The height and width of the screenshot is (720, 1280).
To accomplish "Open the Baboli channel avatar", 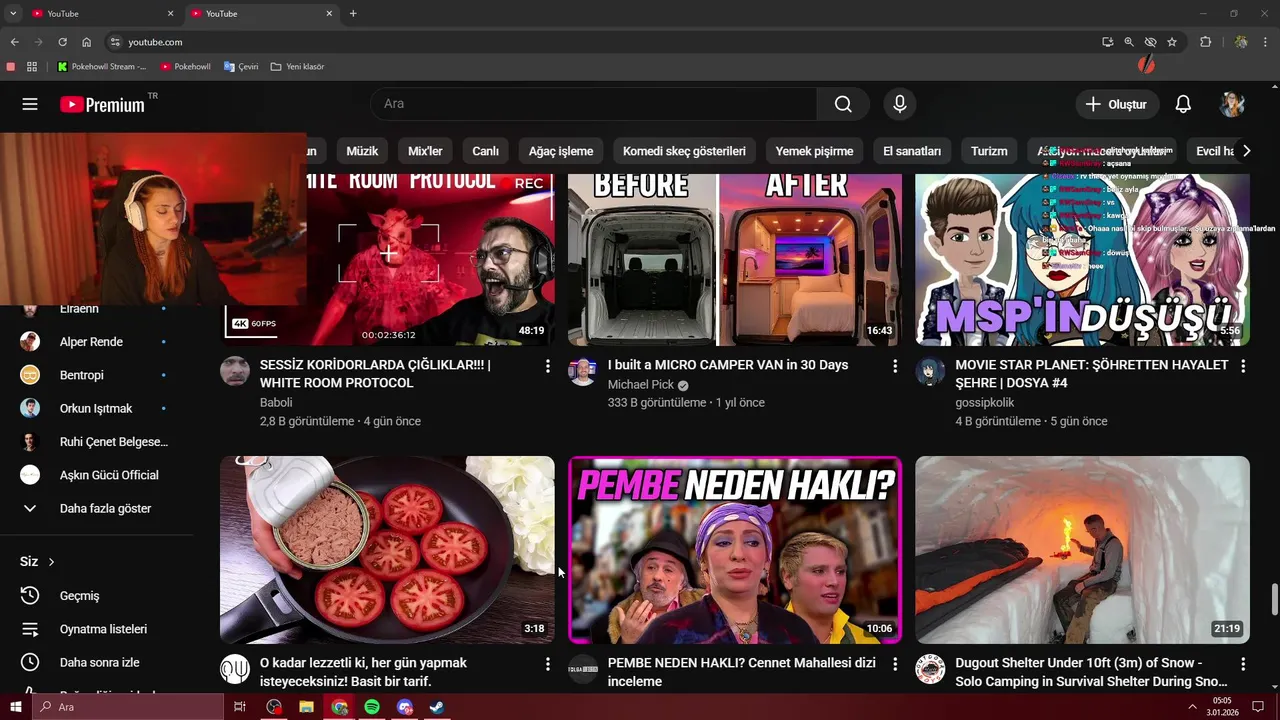I will point(235,371).
